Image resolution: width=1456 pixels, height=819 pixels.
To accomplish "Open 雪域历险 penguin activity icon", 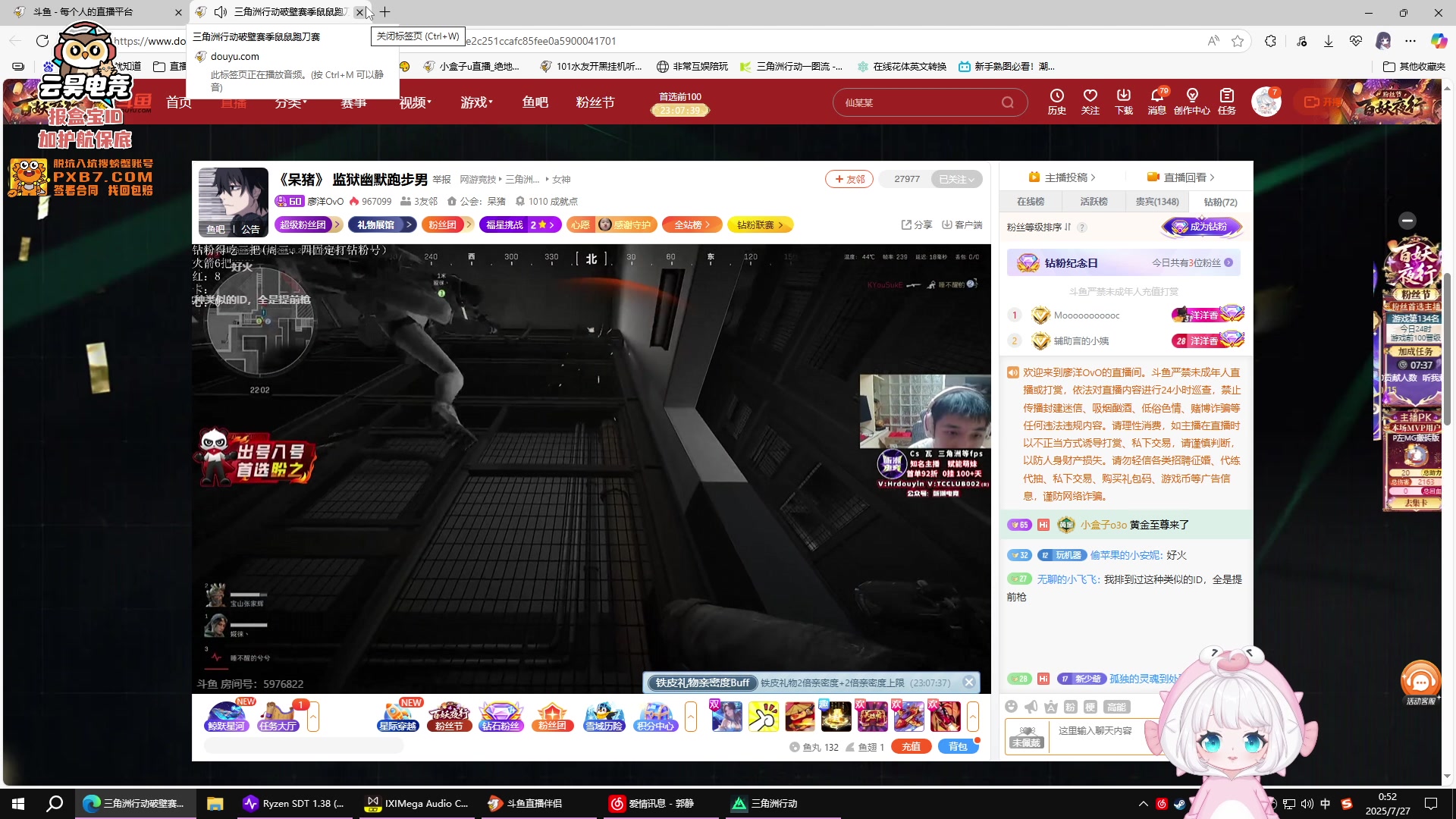I will pos(604,717).
